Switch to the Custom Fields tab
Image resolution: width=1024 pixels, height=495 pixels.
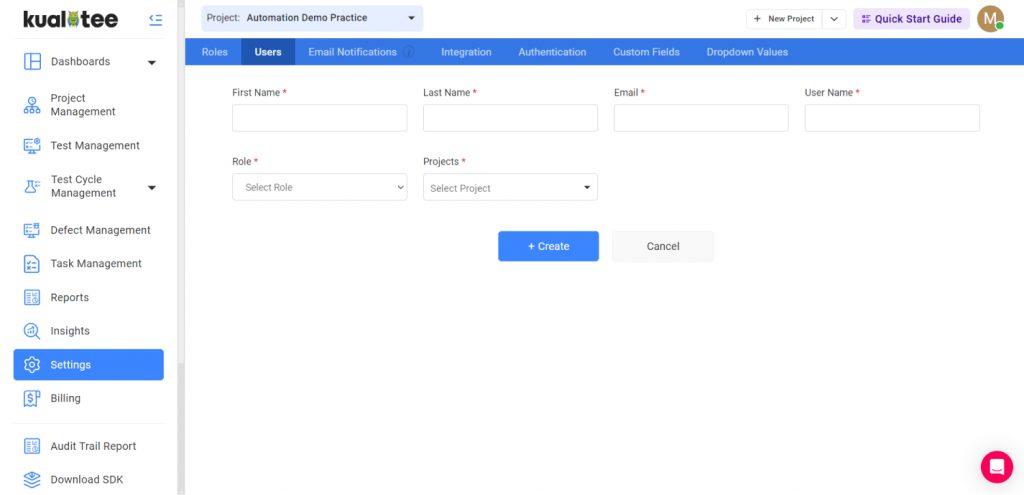point(646,52)
